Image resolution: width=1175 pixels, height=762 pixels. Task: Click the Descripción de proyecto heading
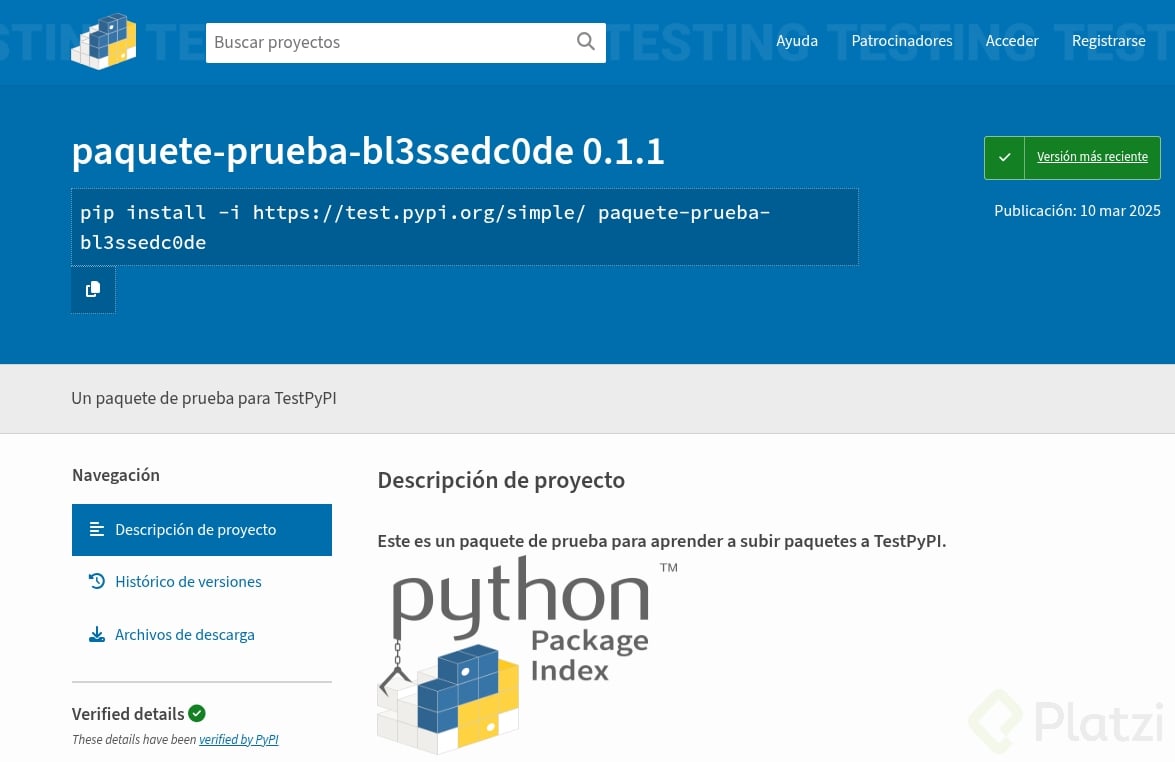click(x=501, y=480)
